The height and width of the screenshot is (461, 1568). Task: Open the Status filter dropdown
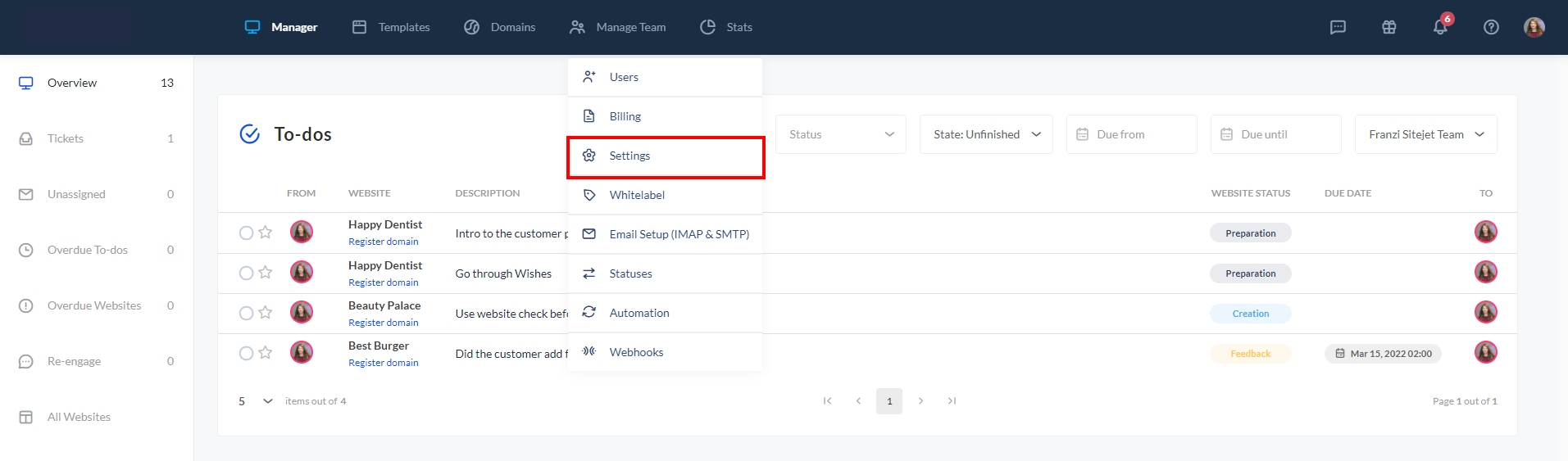840,134
